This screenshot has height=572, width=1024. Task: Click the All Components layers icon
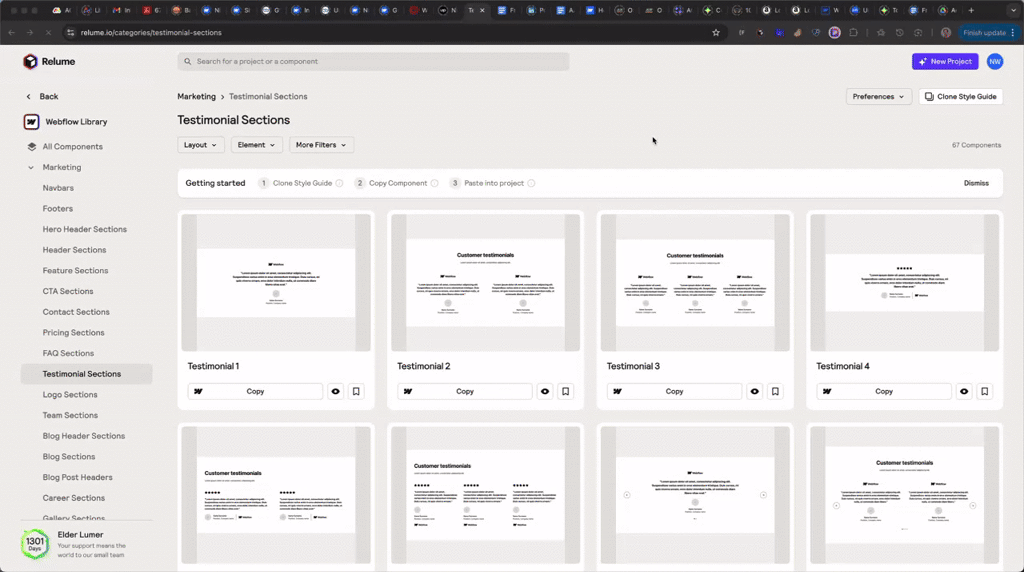tap(31, 147)
